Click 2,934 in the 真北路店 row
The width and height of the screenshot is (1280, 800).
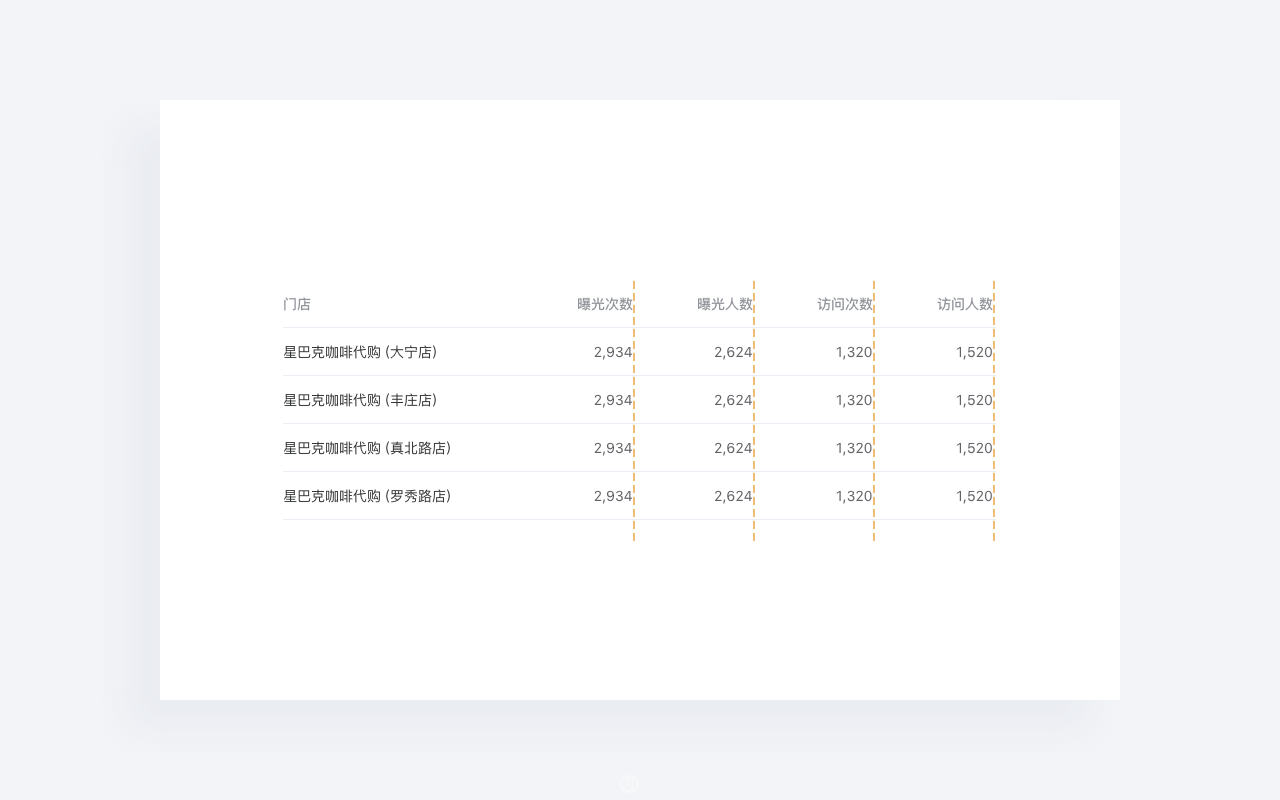pos(613,448)
